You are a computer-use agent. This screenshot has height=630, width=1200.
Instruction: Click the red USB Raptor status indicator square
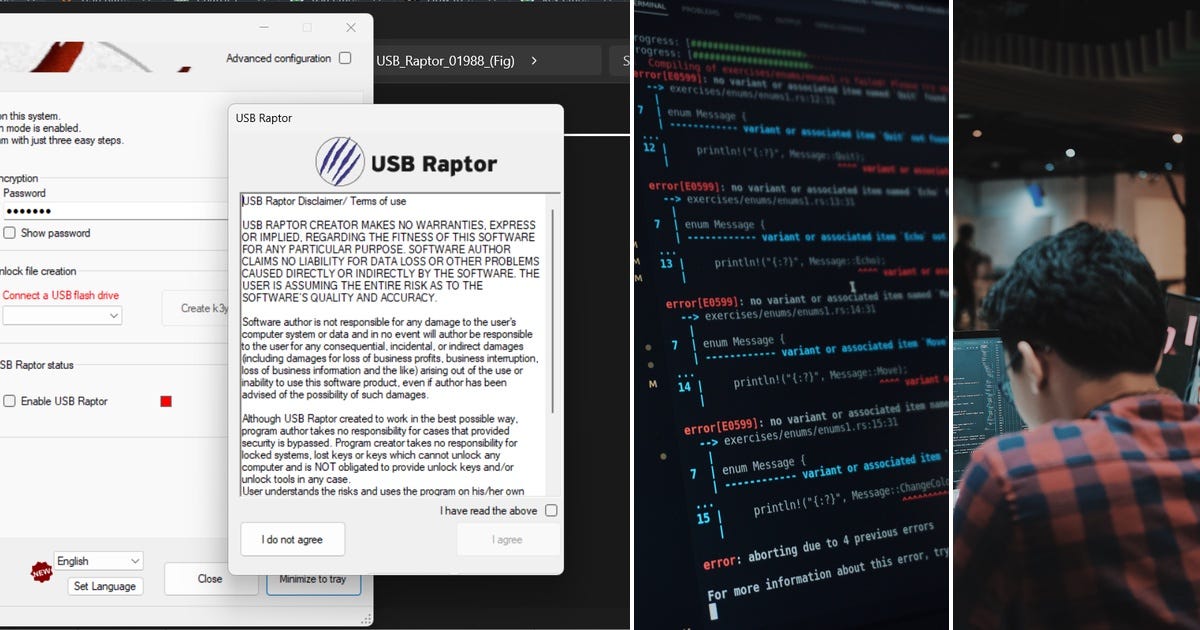coord(164,399)
